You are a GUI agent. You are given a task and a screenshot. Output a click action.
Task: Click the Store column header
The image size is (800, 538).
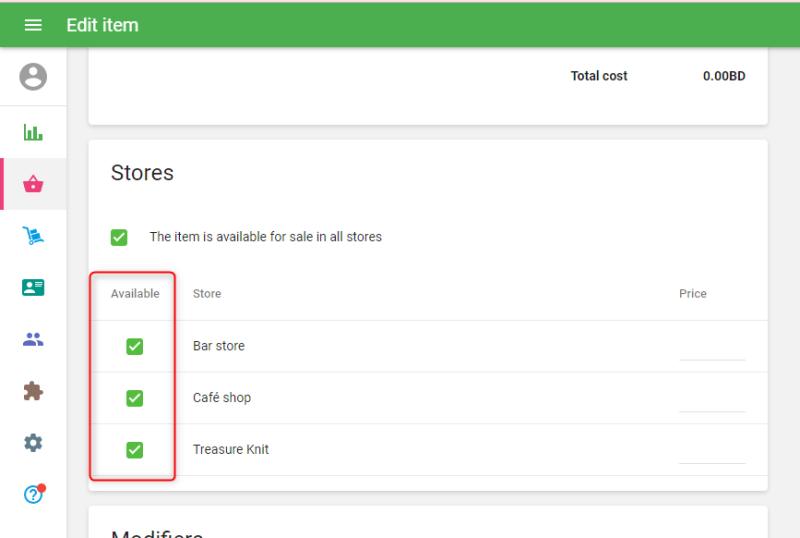pos(207,294)
